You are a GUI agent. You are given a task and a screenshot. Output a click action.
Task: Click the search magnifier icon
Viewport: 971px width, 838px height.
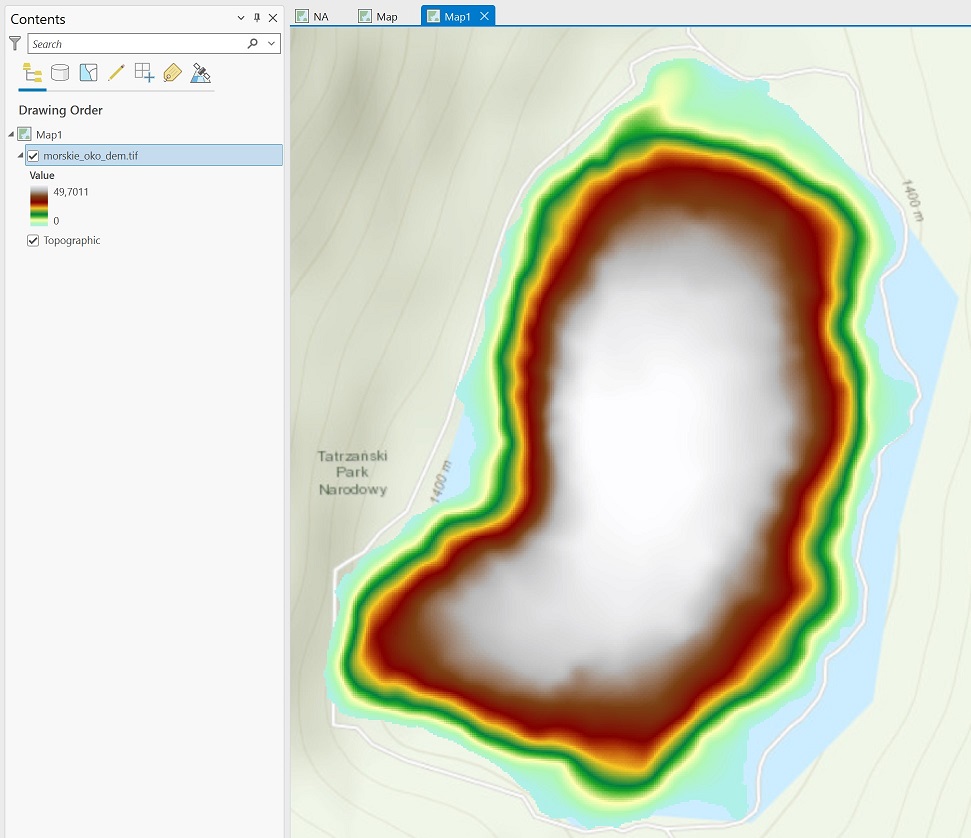252,44
